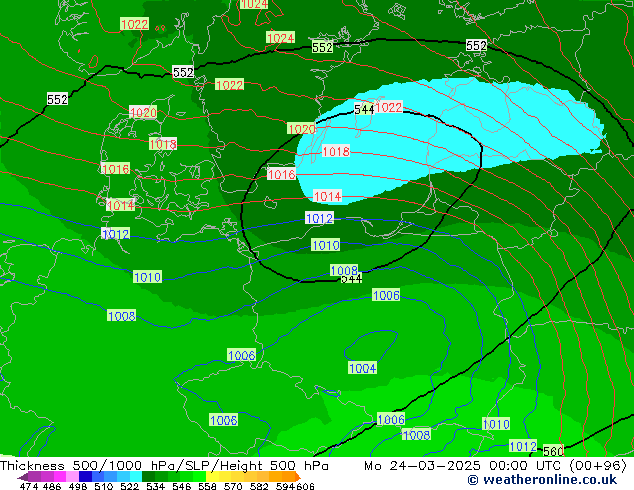
Task: Click the magenta swatch in the thickness legend
Action: (x=59, y=476)
